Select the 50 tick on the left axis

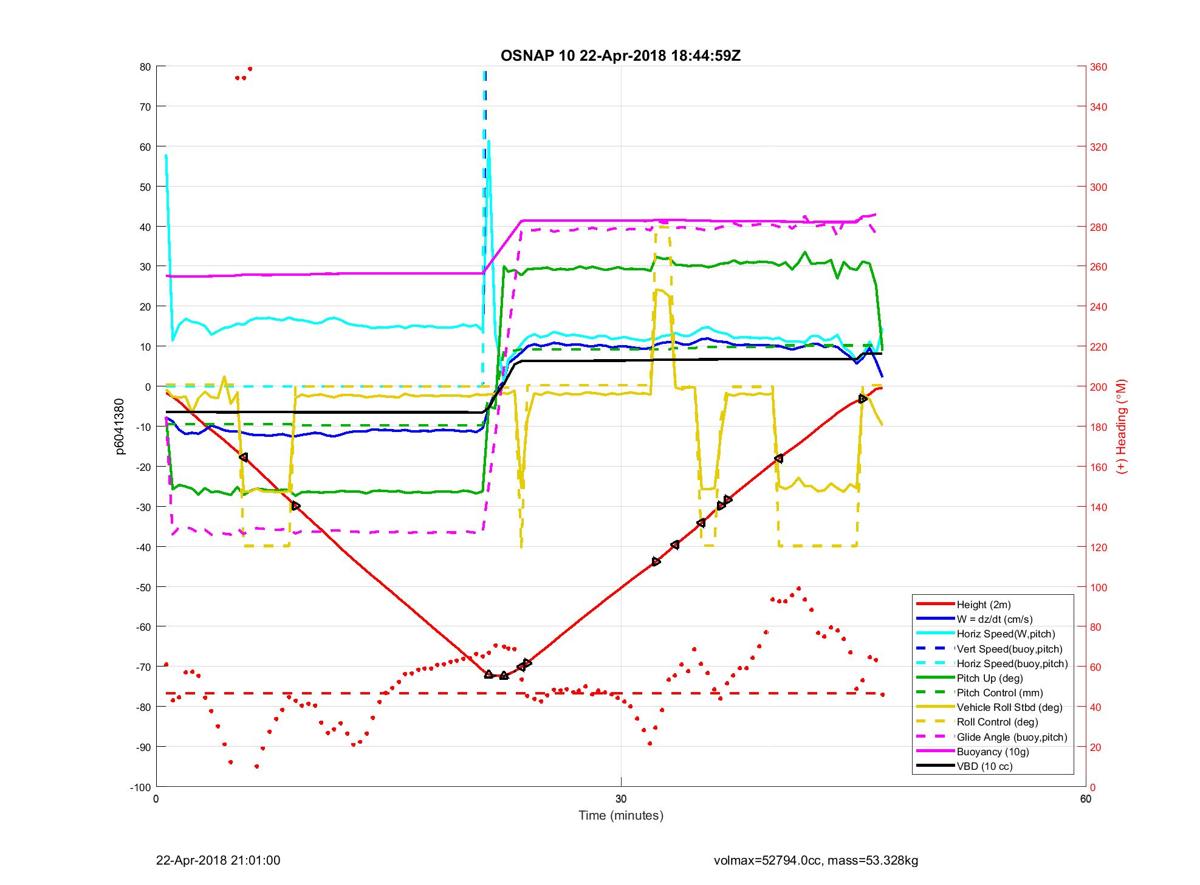point(145,187)
